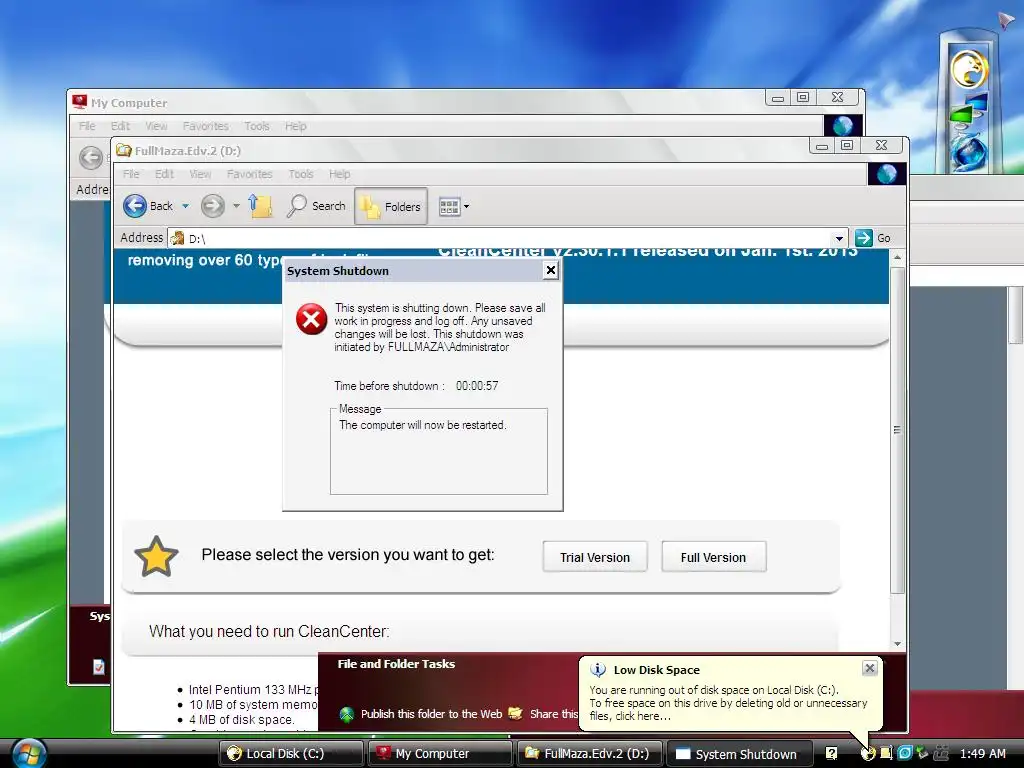This screenshot has height=768, width=1024.
Task: Click the My Computer title bar icon
Action: point(80,102)
